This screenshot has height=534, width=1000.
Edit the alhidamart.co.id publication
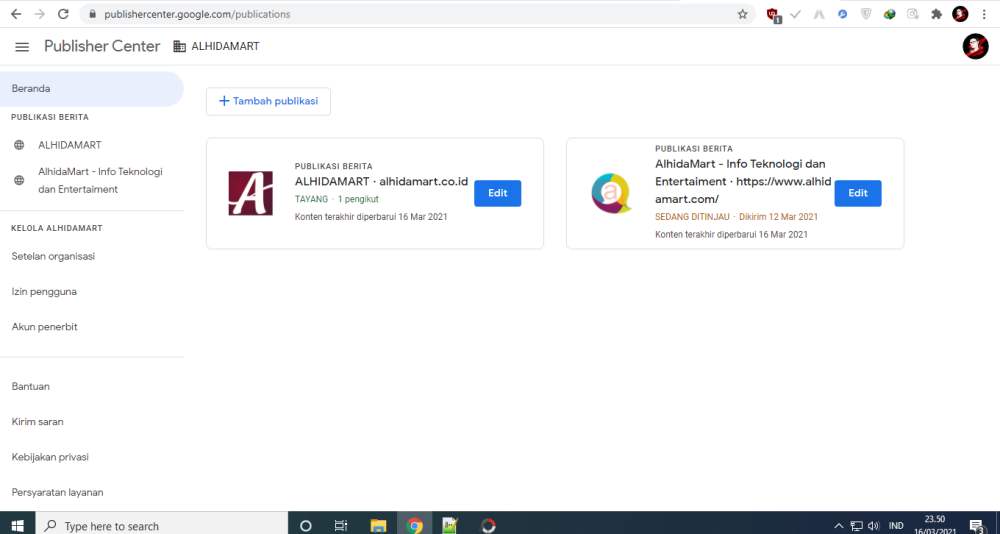click(497, 193)
